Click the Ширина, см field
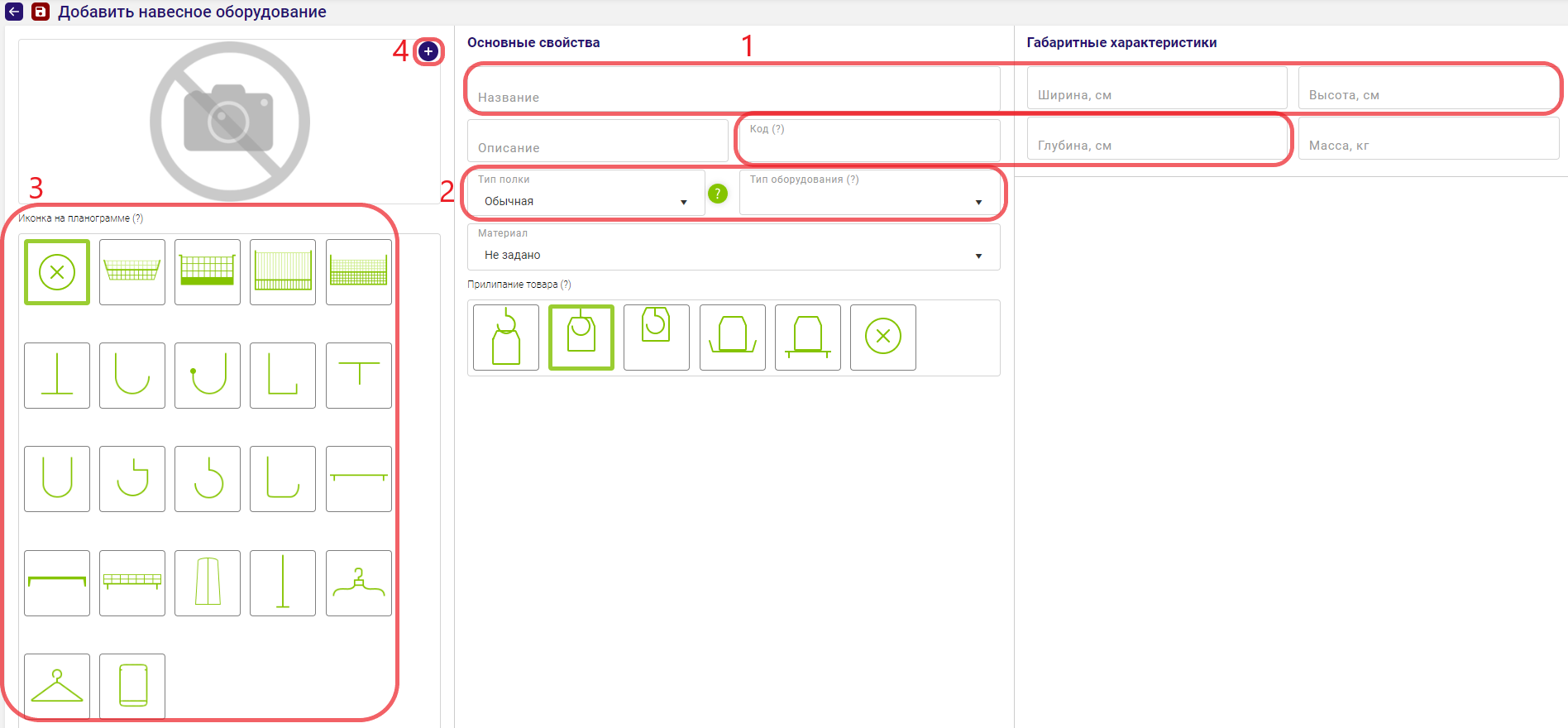The image size is (1568, 728). tap(1157, 88)
